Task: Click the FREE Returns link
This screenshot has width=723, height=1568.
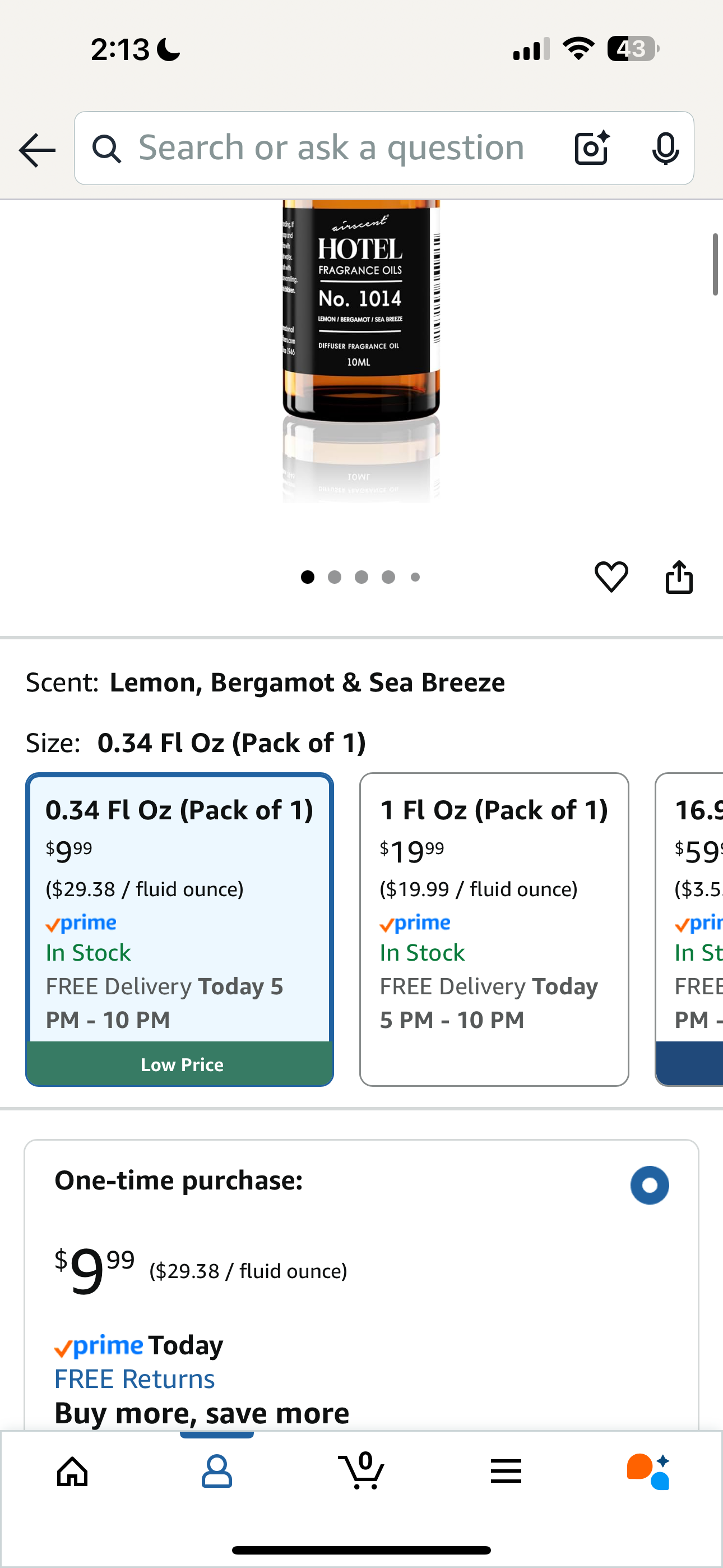Action: click(135, 1380)
